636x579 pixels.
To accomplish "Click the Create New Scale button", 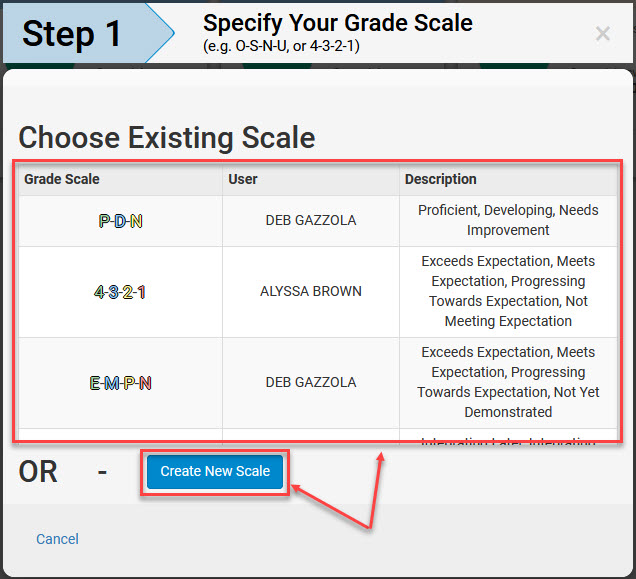I will (x=215, y=471).
